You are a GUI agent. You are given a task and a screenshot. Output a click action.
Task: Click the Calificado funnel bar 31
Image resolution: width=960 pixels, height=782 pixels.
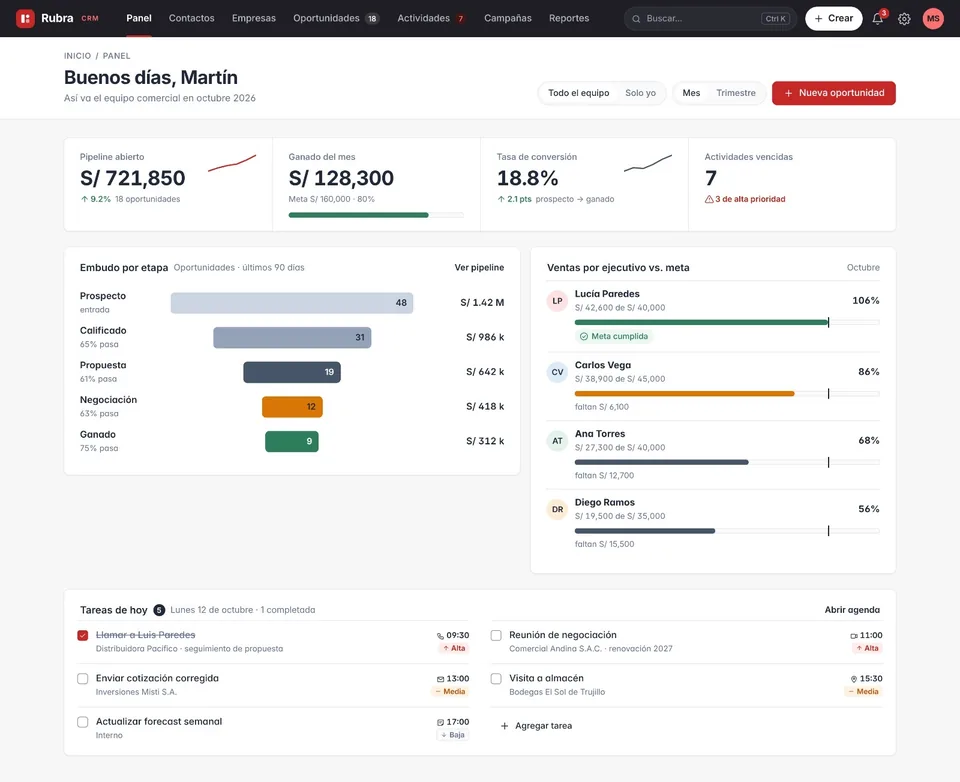(292, 337)
